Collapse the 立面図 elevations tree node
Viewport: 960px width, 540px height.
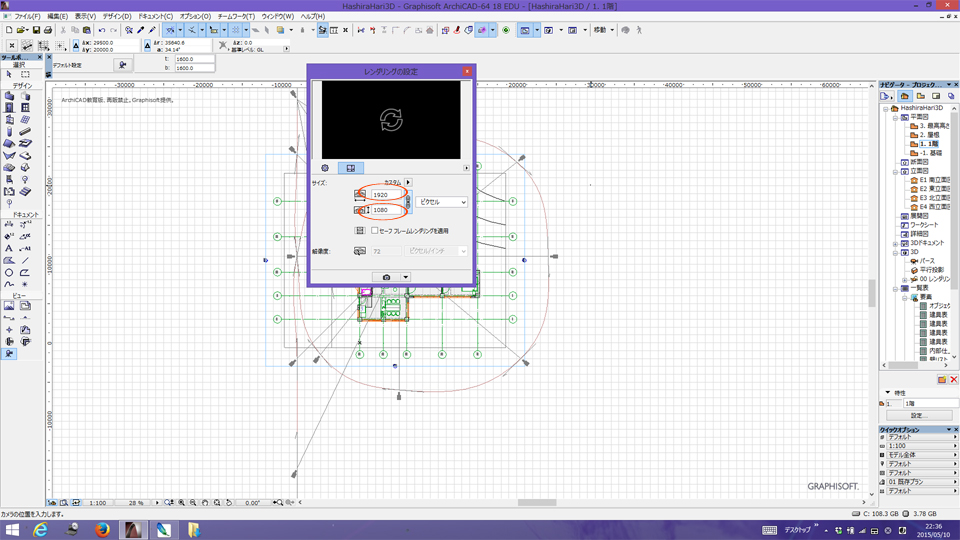(x=895, y=171)
